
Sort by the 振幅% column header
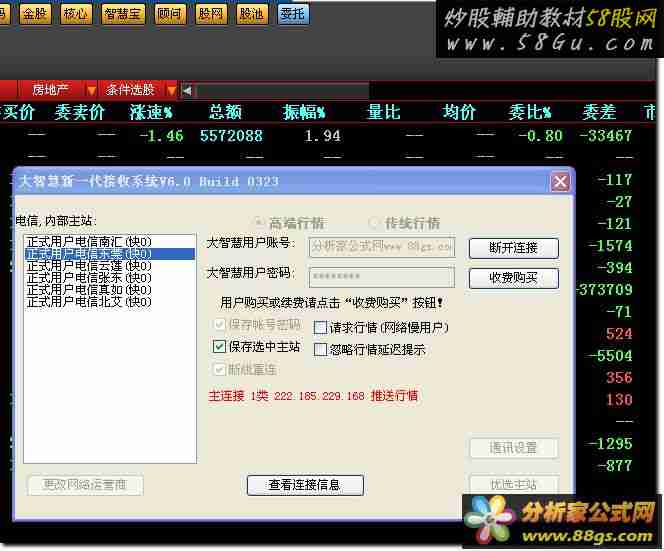[304, 112]
